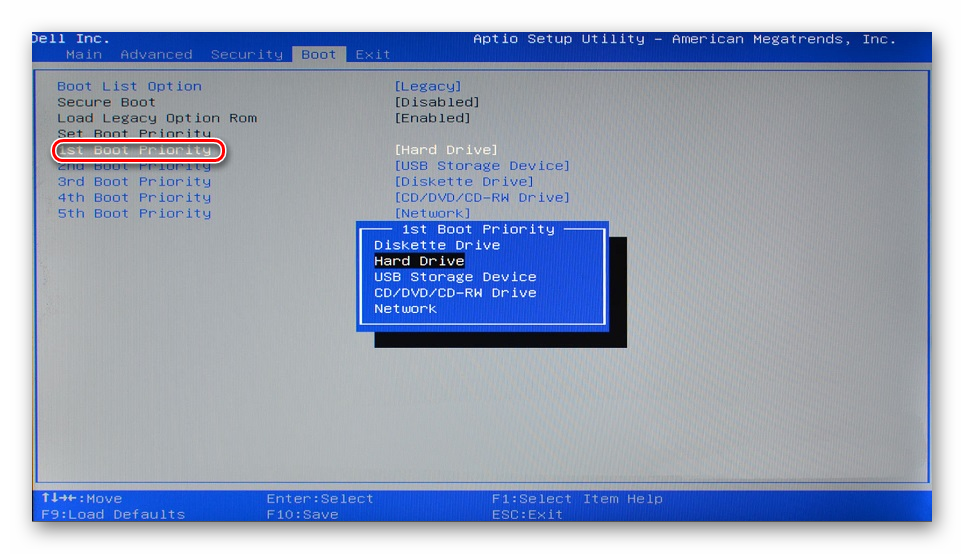The height and width of the screenshot is (554, 964).
Task: Select the 4th Boot Priority setting label
Action: click(134, 198)
